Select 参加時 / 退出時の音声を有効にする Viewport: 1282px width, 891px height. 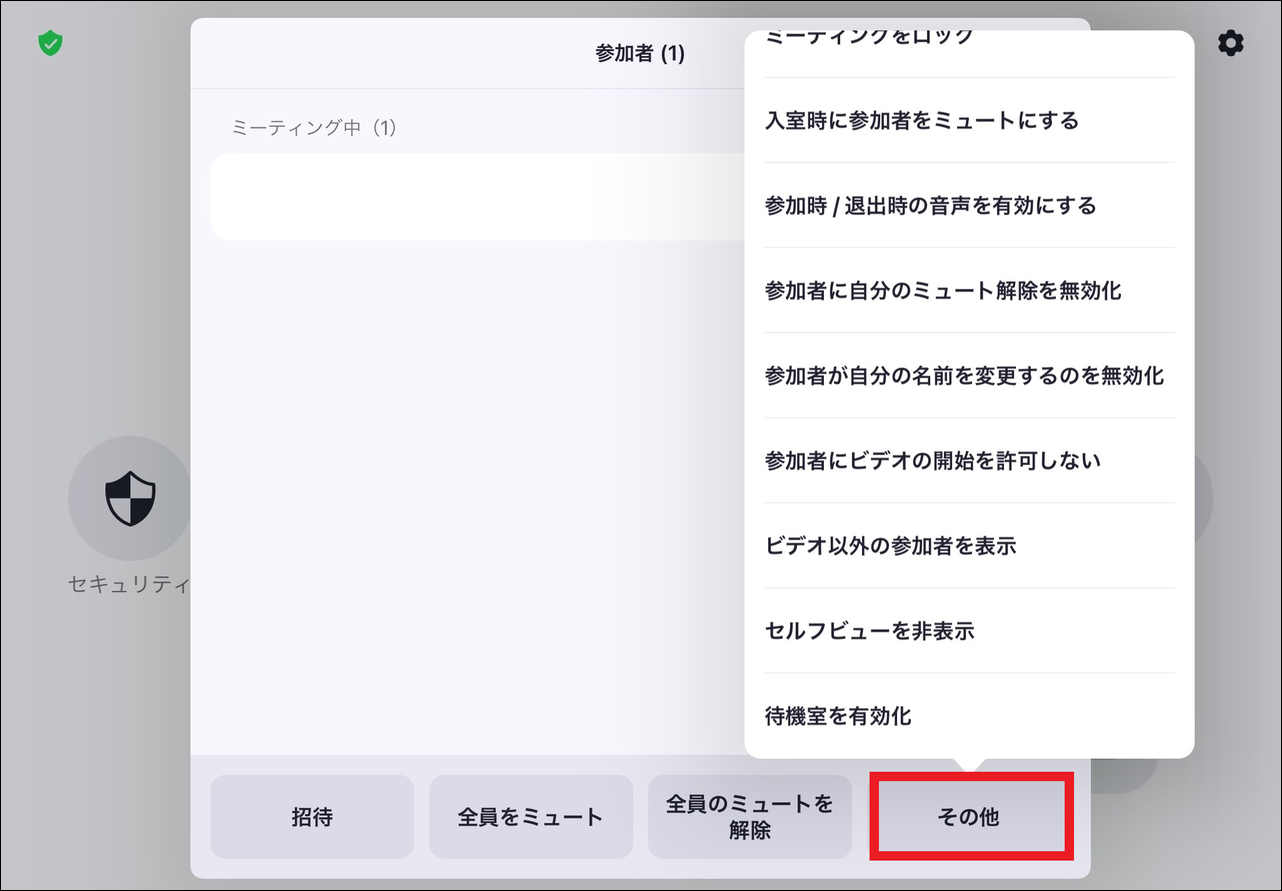969,206
